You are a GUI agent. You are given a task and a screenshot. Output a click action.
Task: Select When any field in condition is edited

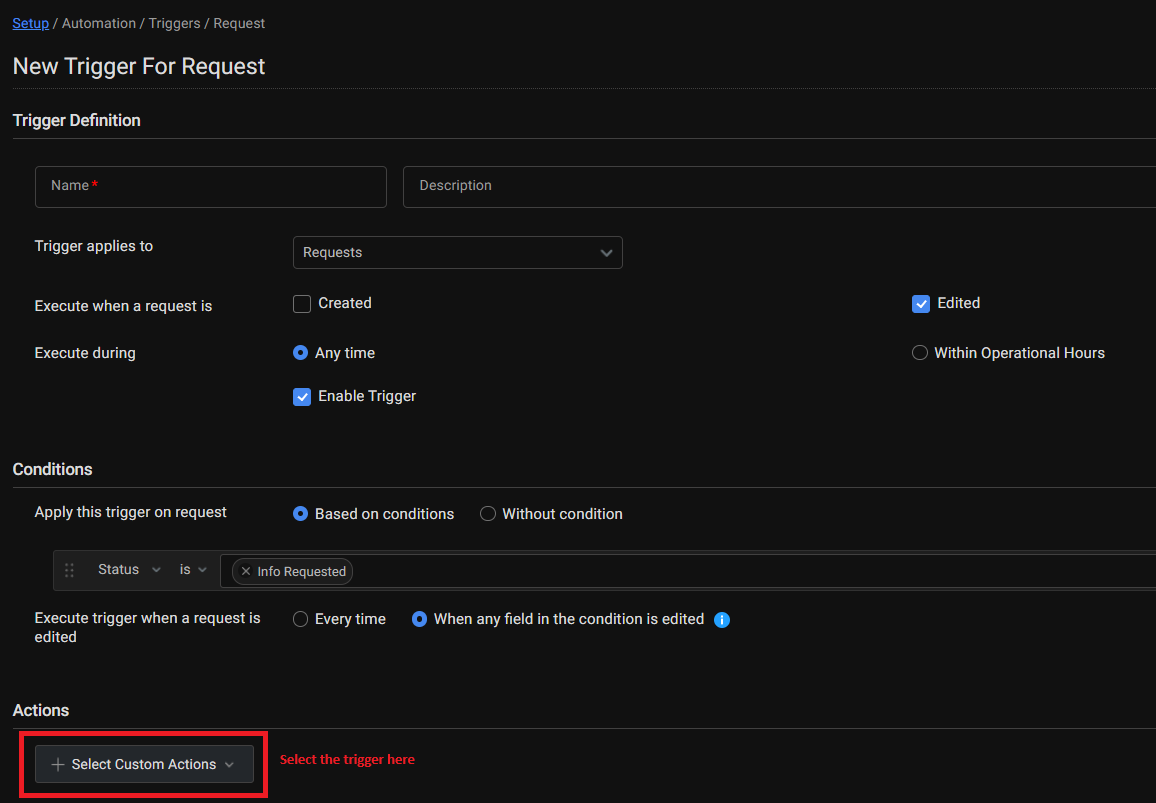pos(419,619)
